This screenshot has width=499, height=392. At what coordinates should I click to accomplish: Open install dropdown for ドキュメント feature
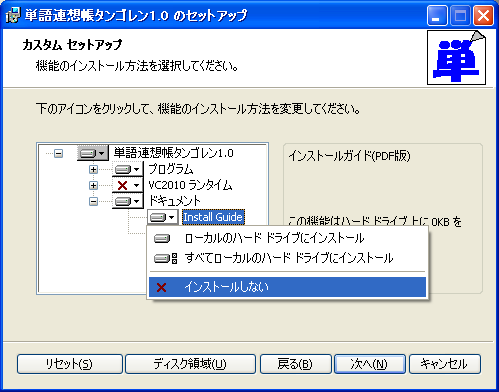click(x=128, y=201)
